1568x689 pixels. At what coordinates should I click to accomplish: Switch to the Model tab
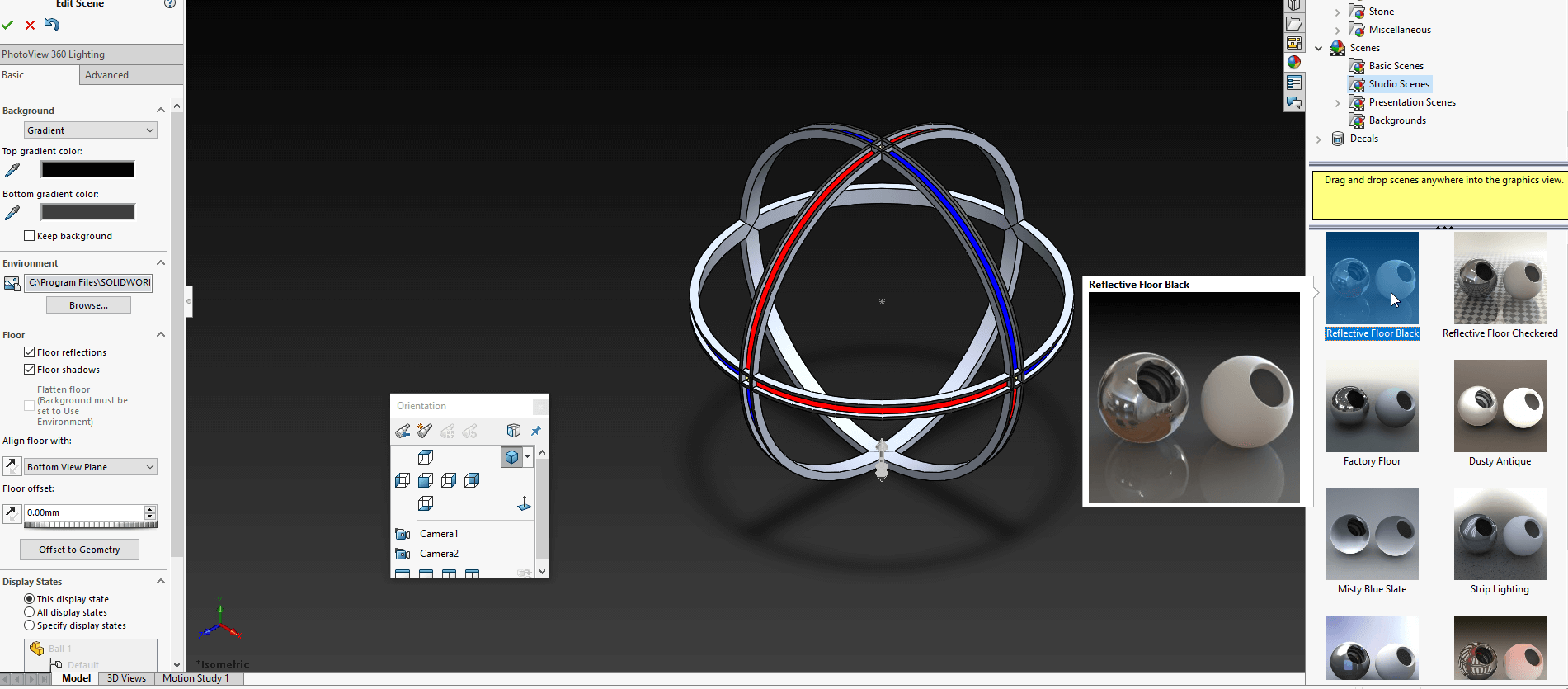(x=77, y=678)
